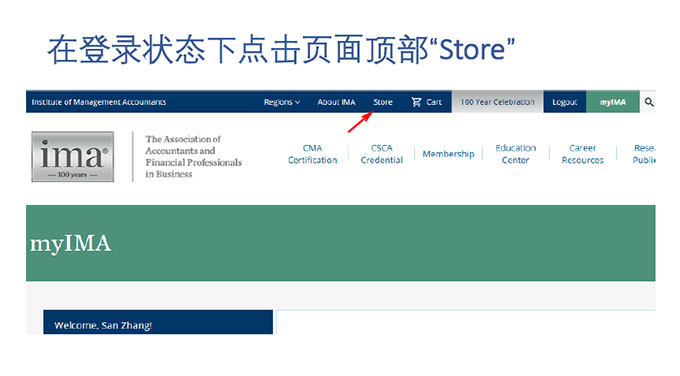Screen dimensions: 680x376
Task: Expand the Regions dropdown arrow
Action: click(x=298, y=102)
